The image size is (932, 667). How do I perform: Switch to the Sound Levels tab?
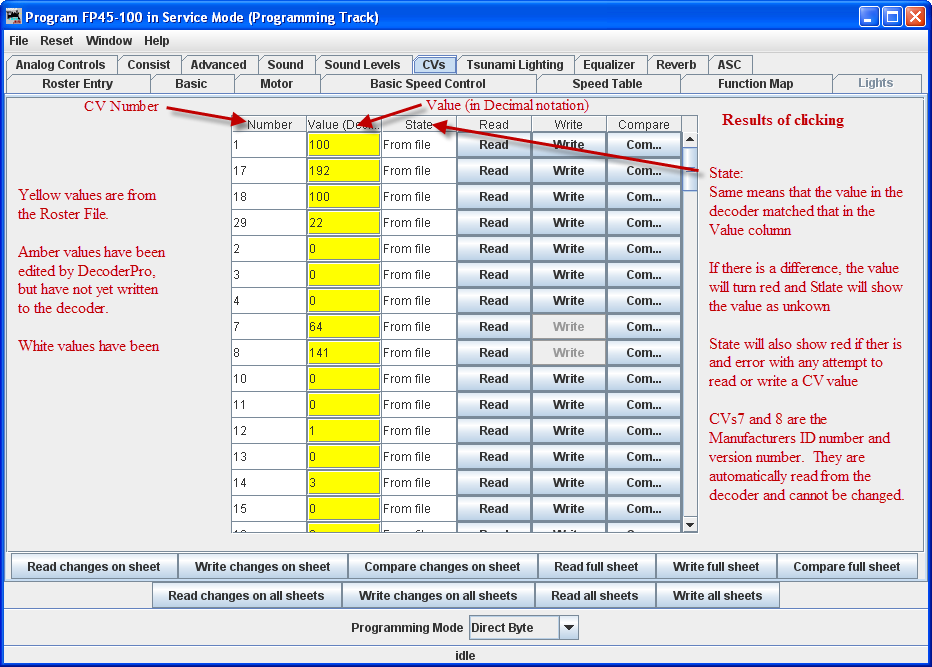point(362,65)
